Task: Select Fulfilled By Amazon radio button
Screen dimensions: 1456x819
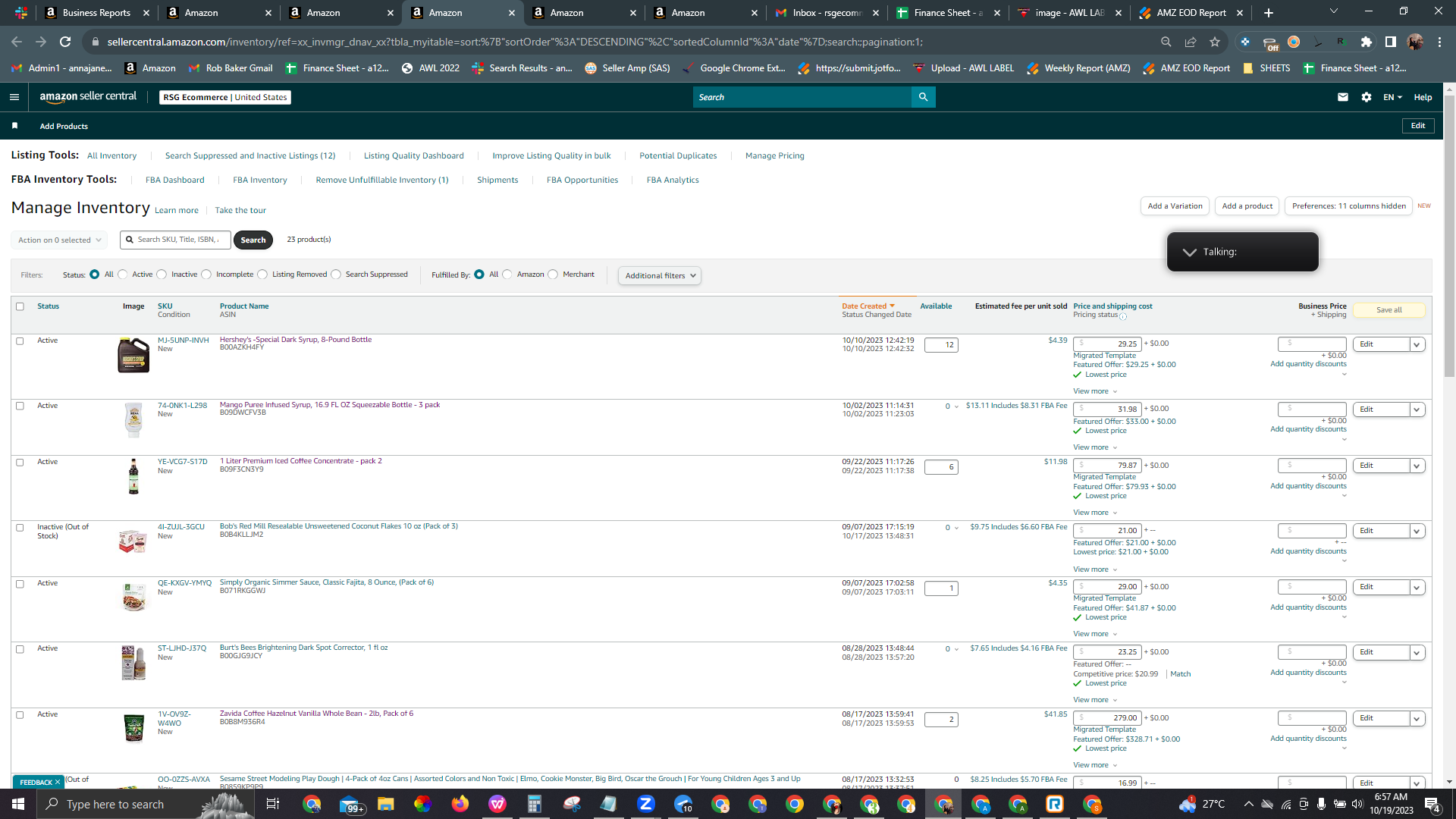Action: [507, 275]
